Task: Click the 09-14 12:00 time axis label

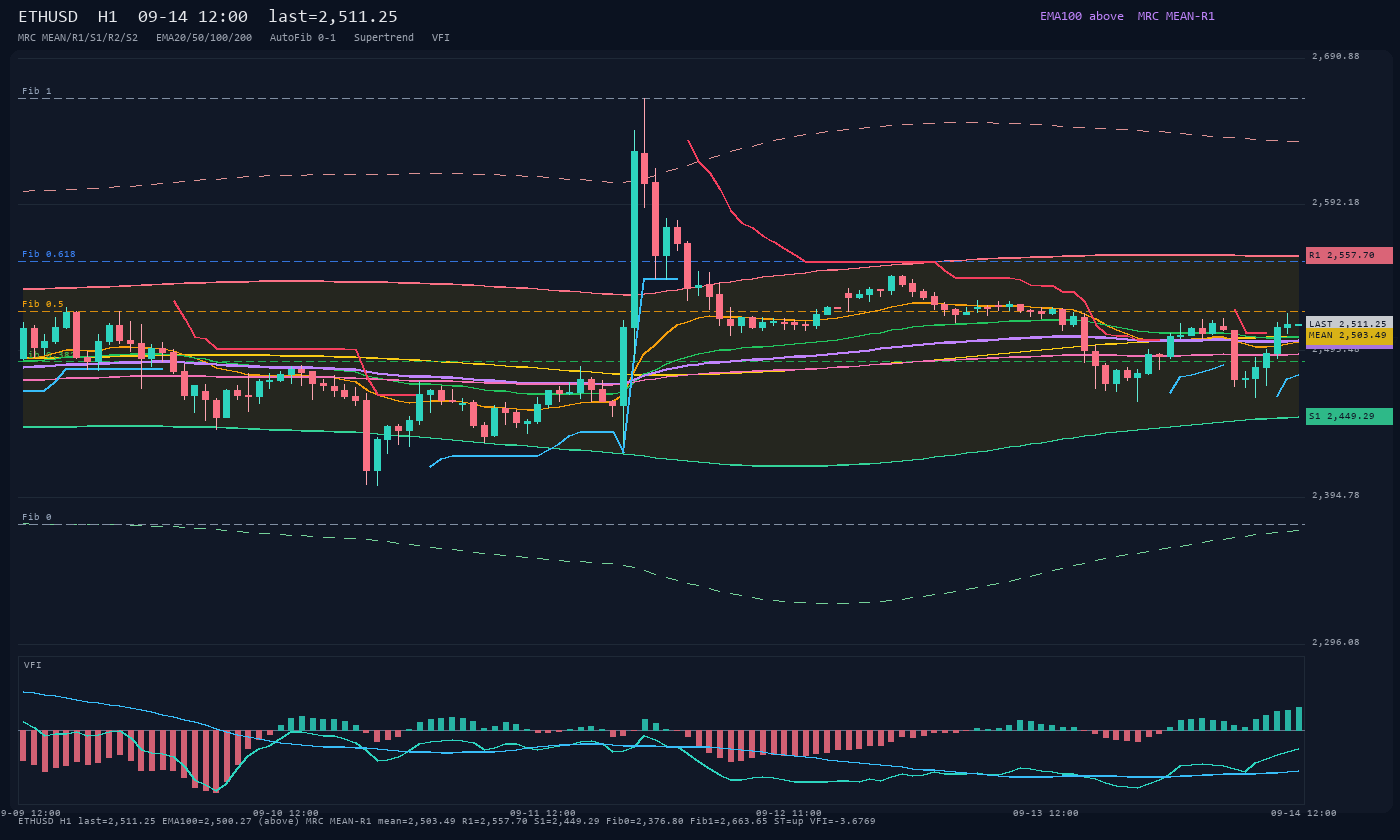Action: pyautogui.click(x=1303, y=813)
